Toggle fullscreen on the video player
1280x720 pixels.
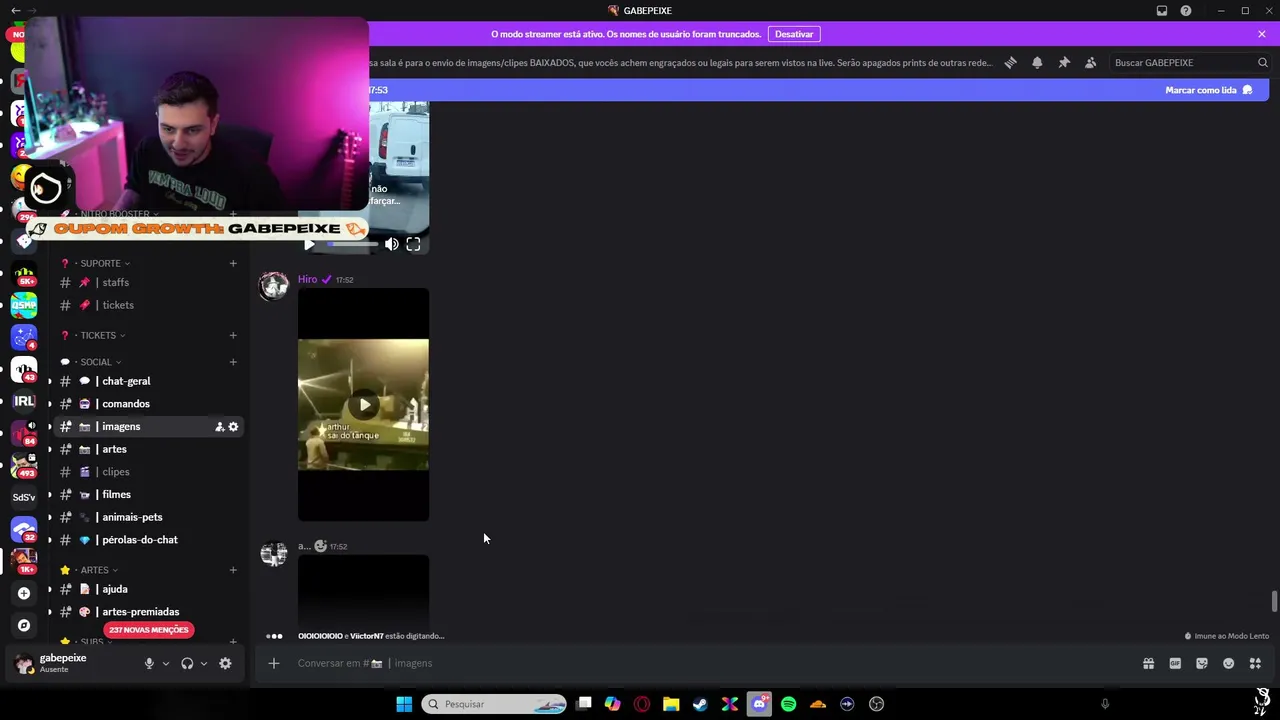point(413,244)
